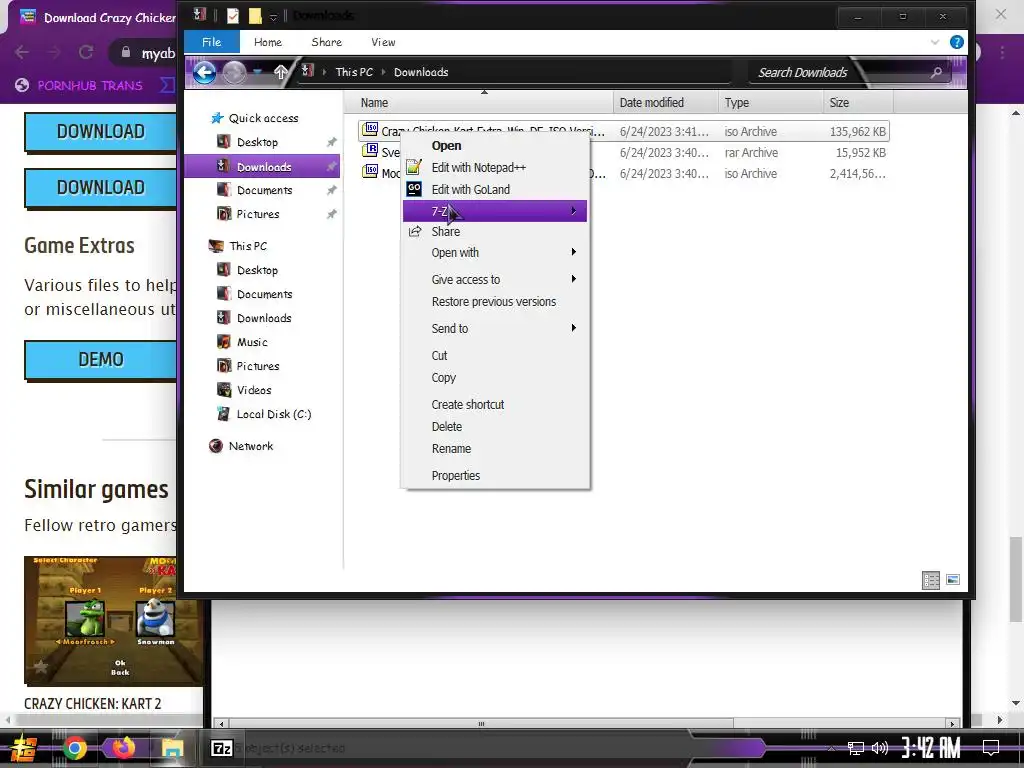The image size is (1024, 768).
Task: Expand the ribbon chevron
Action: pos(935,42)
